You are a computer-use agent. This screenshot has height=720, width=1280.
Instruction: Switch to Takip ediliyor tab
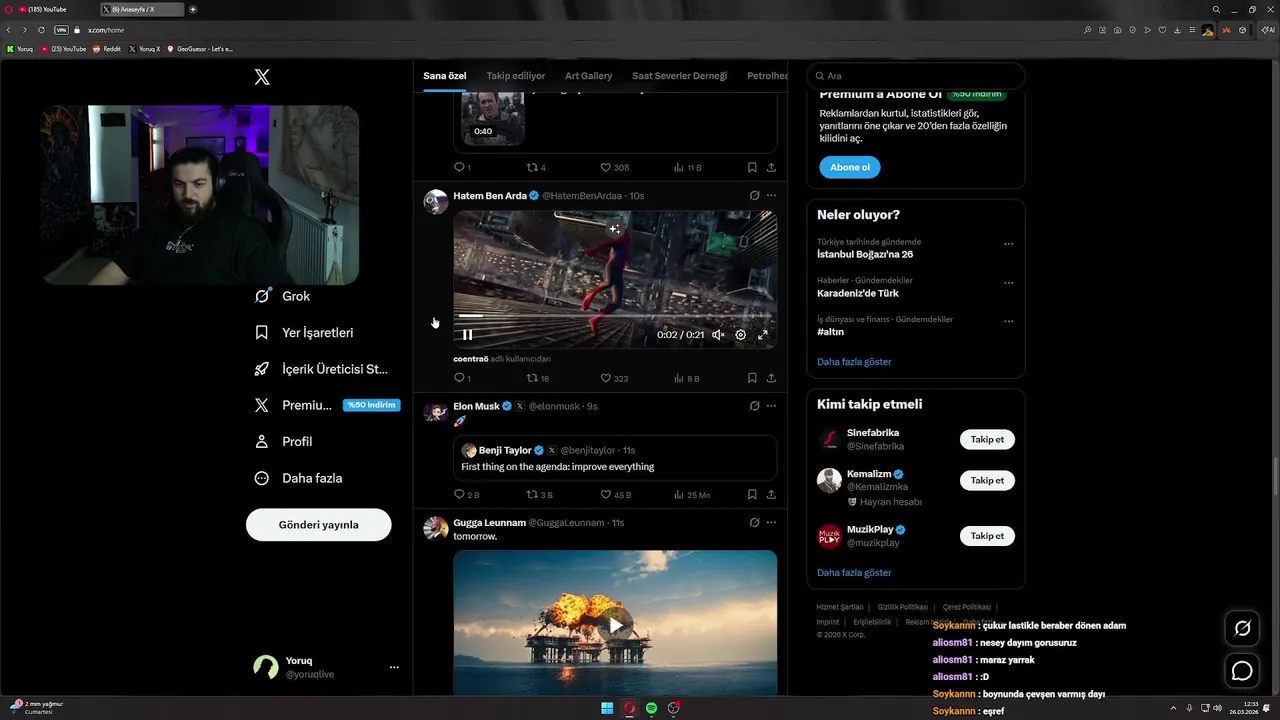click(x=516, y=76)
